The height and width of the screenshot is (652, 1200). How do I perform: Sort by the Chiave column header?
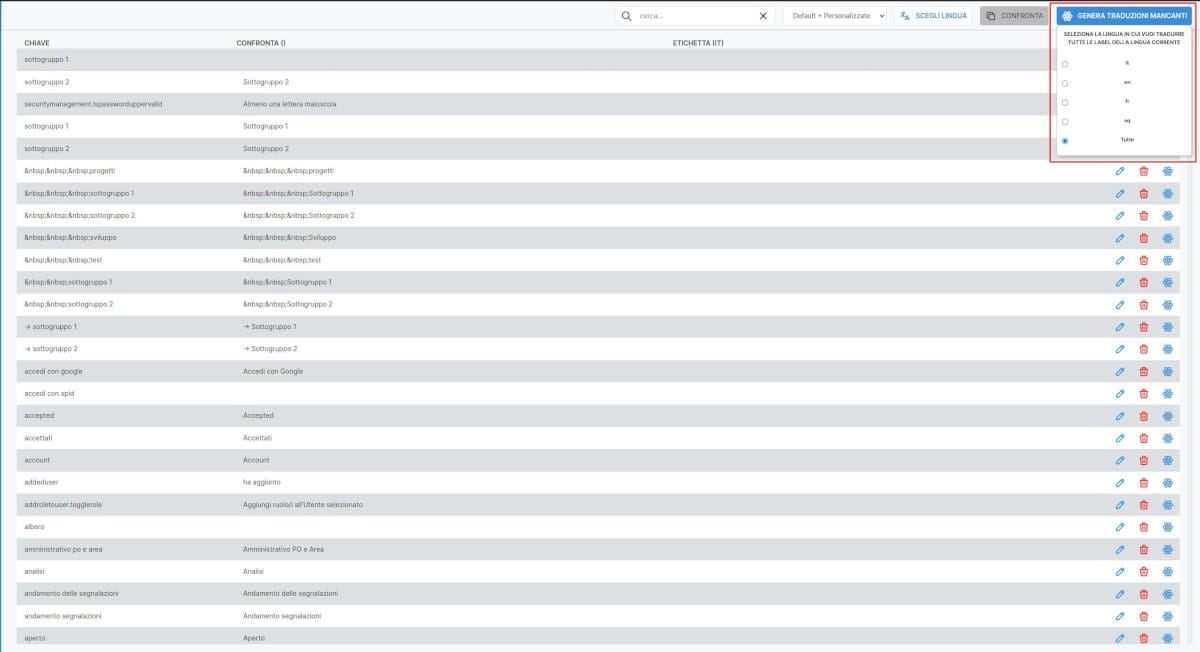[x=38, y=43]
